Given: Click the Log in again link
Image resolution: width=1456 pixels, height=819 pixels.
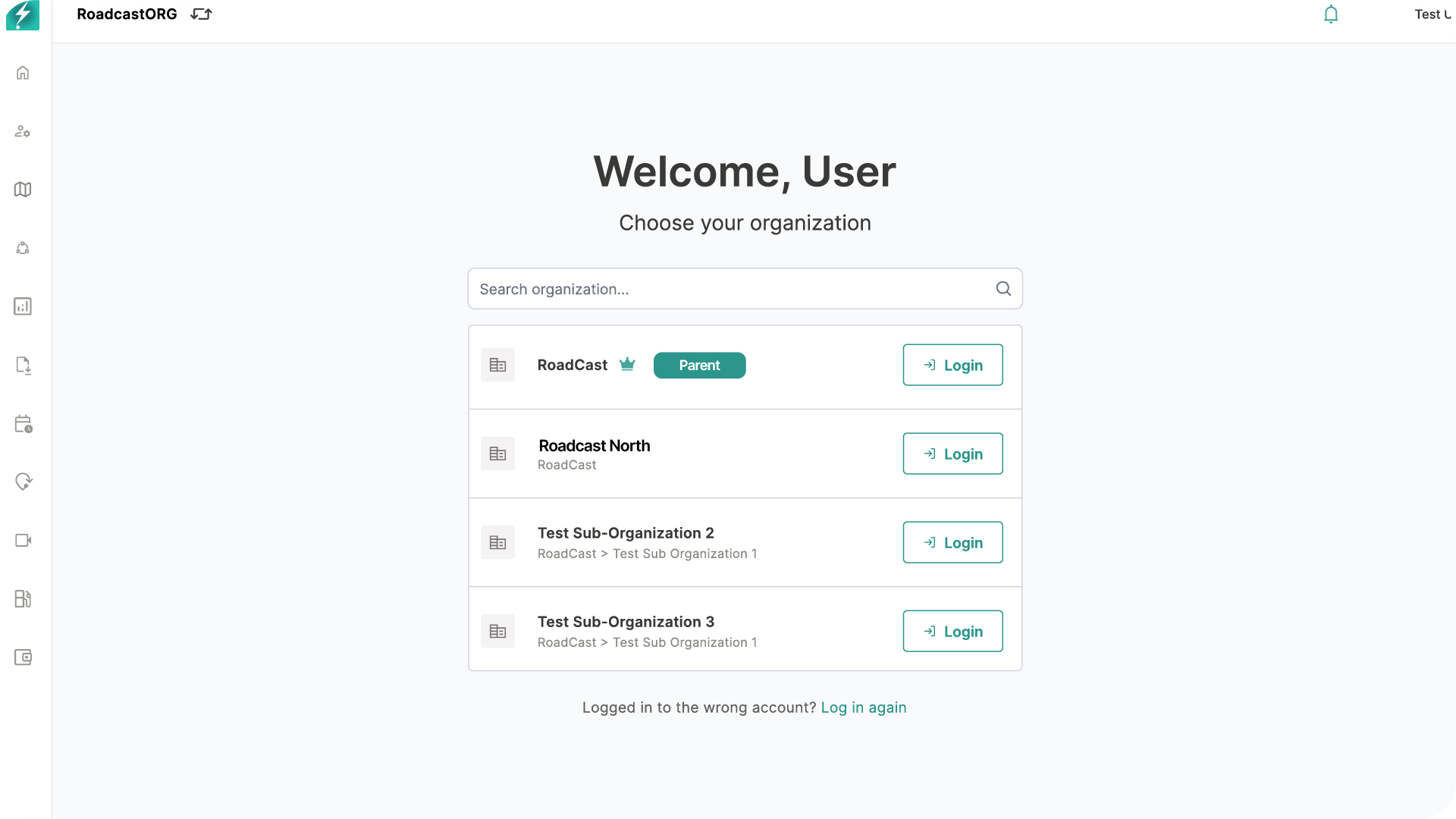Looking at the screenshot, I should [x=864, y=708].
